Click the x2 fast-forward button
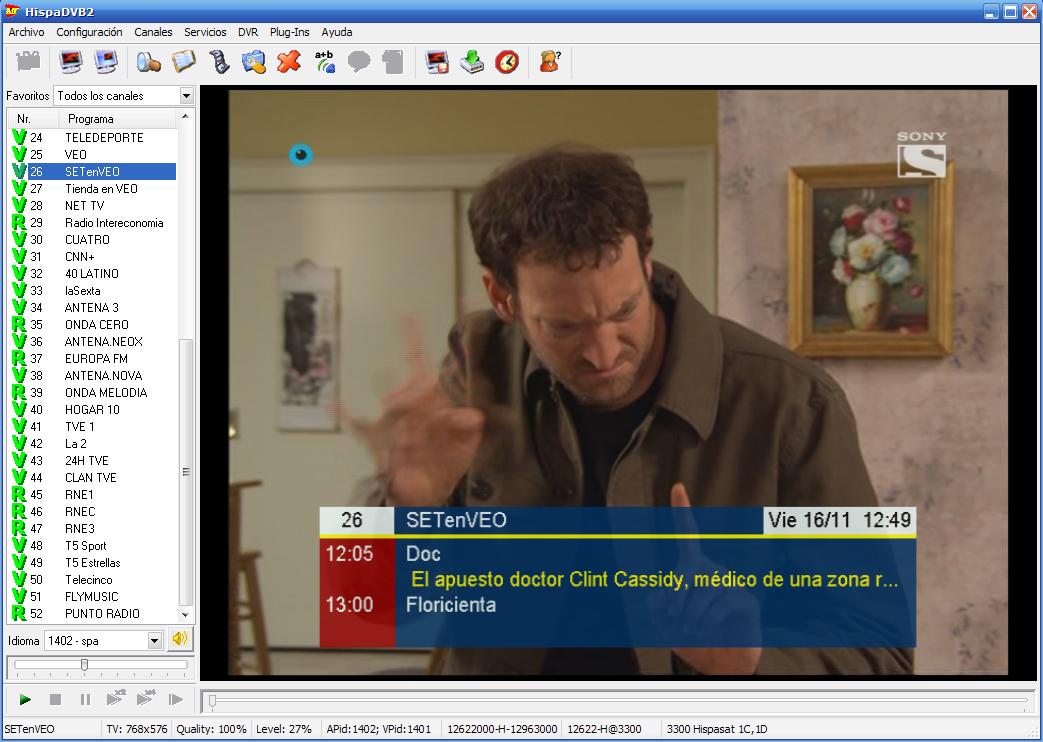 click(116, 699)
